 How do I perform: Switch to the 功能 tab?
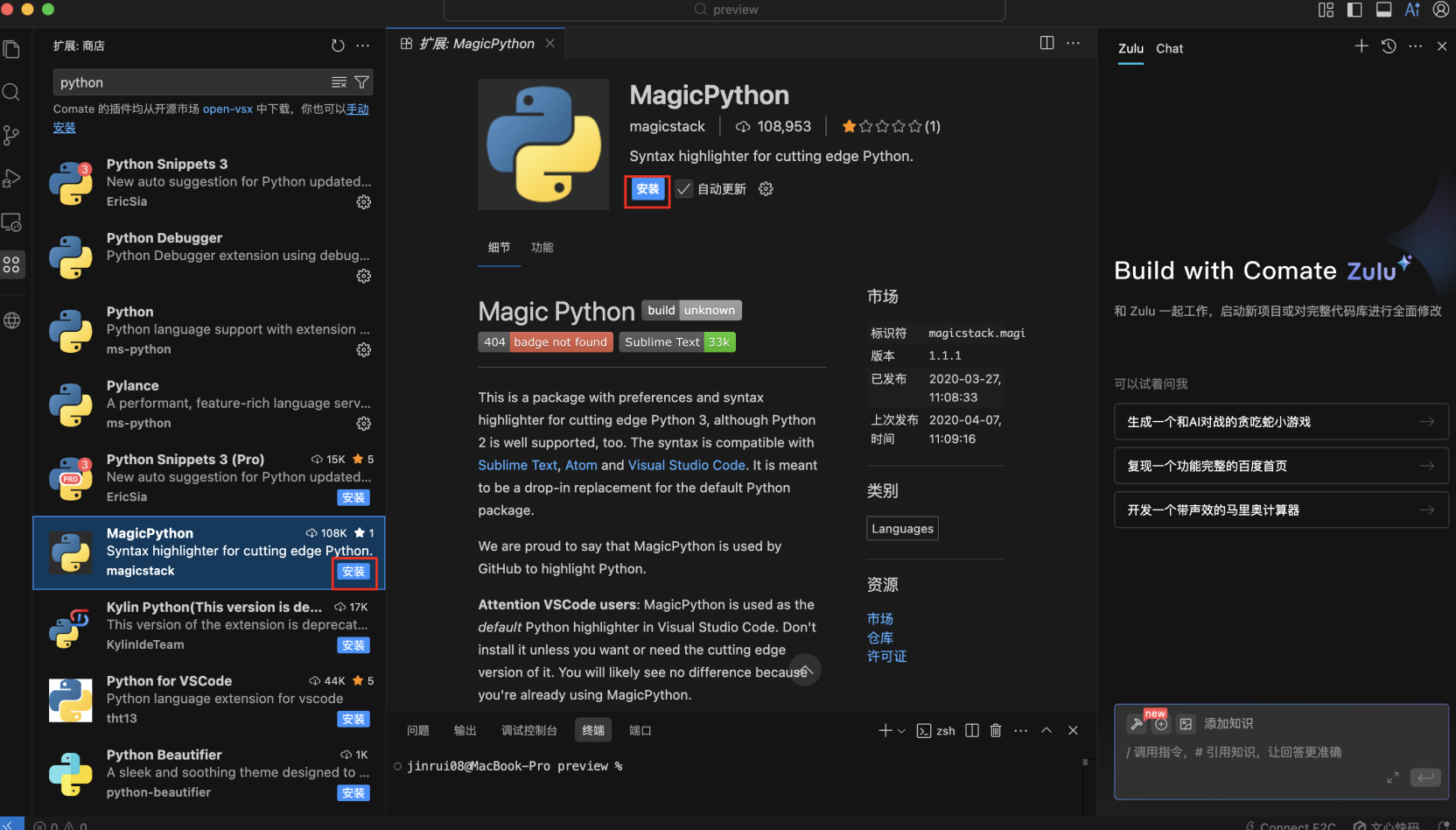tap(542, 248)
